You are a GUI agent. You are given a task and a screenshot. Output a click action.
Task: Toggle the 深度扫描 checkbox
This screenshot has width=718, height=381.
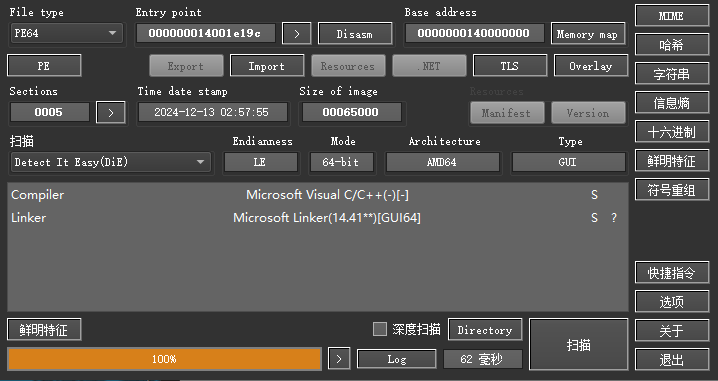click(x=380, y=329)
